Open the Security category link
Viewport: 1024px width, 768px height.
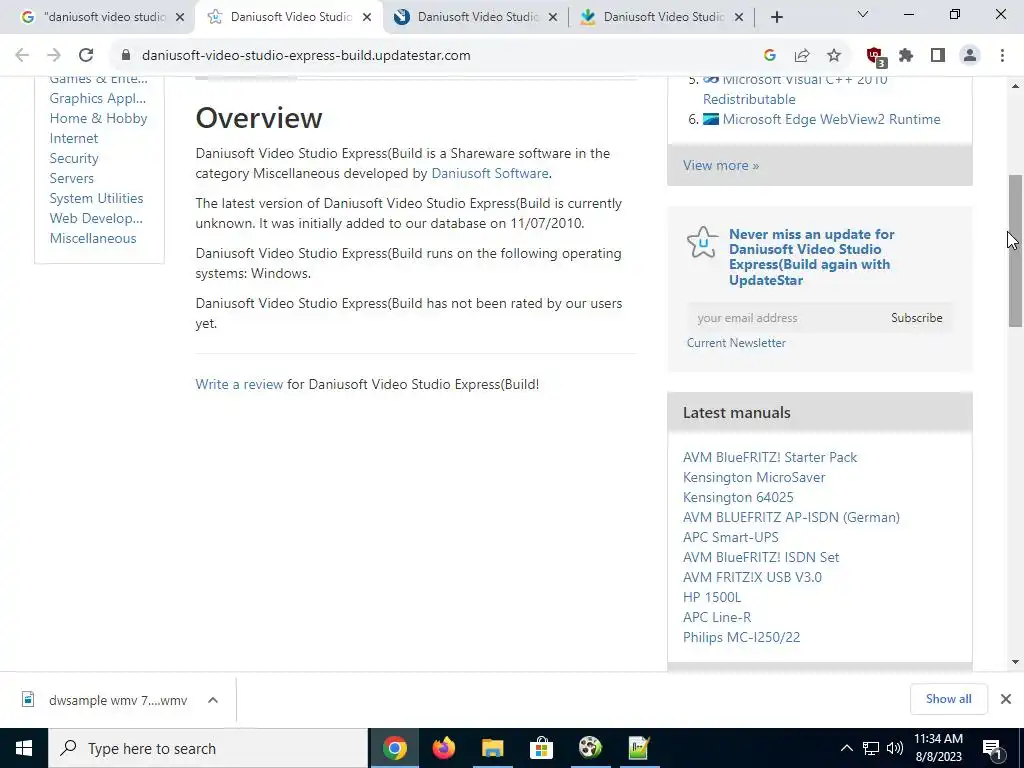tap(74, 159)
